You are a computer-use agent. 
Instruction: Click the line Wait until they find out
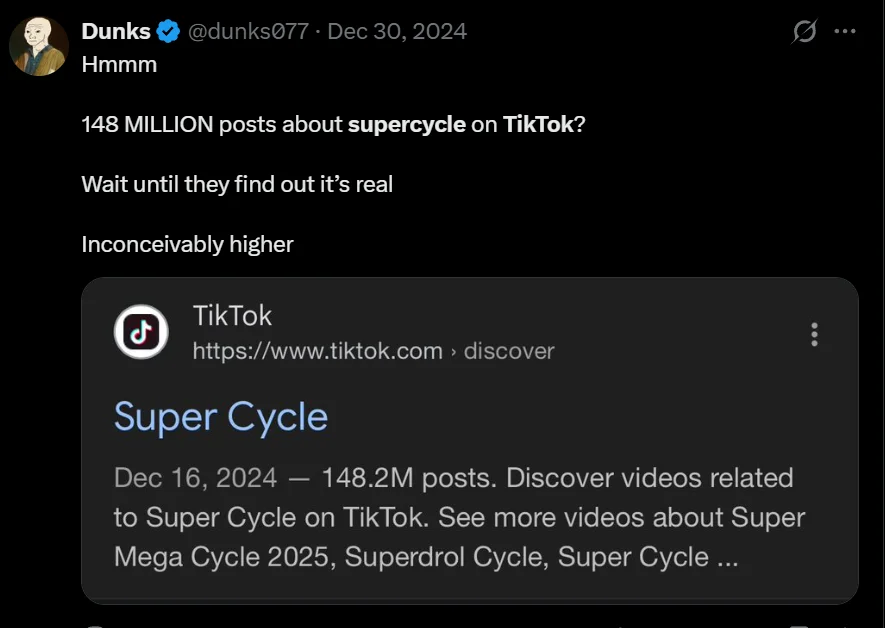click(x=236, y=184)
